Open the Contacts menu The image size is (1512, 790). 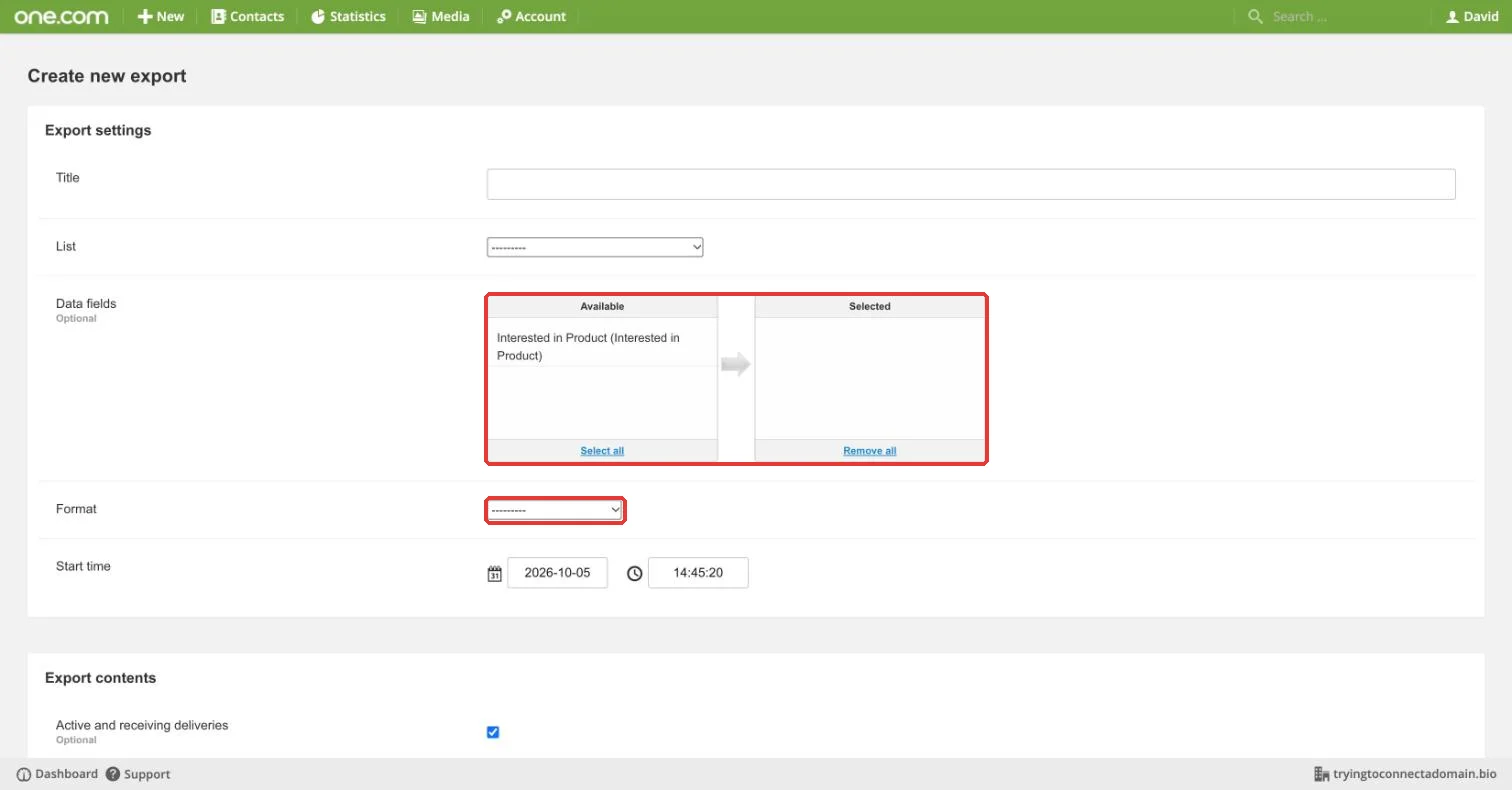pos(247,16)
